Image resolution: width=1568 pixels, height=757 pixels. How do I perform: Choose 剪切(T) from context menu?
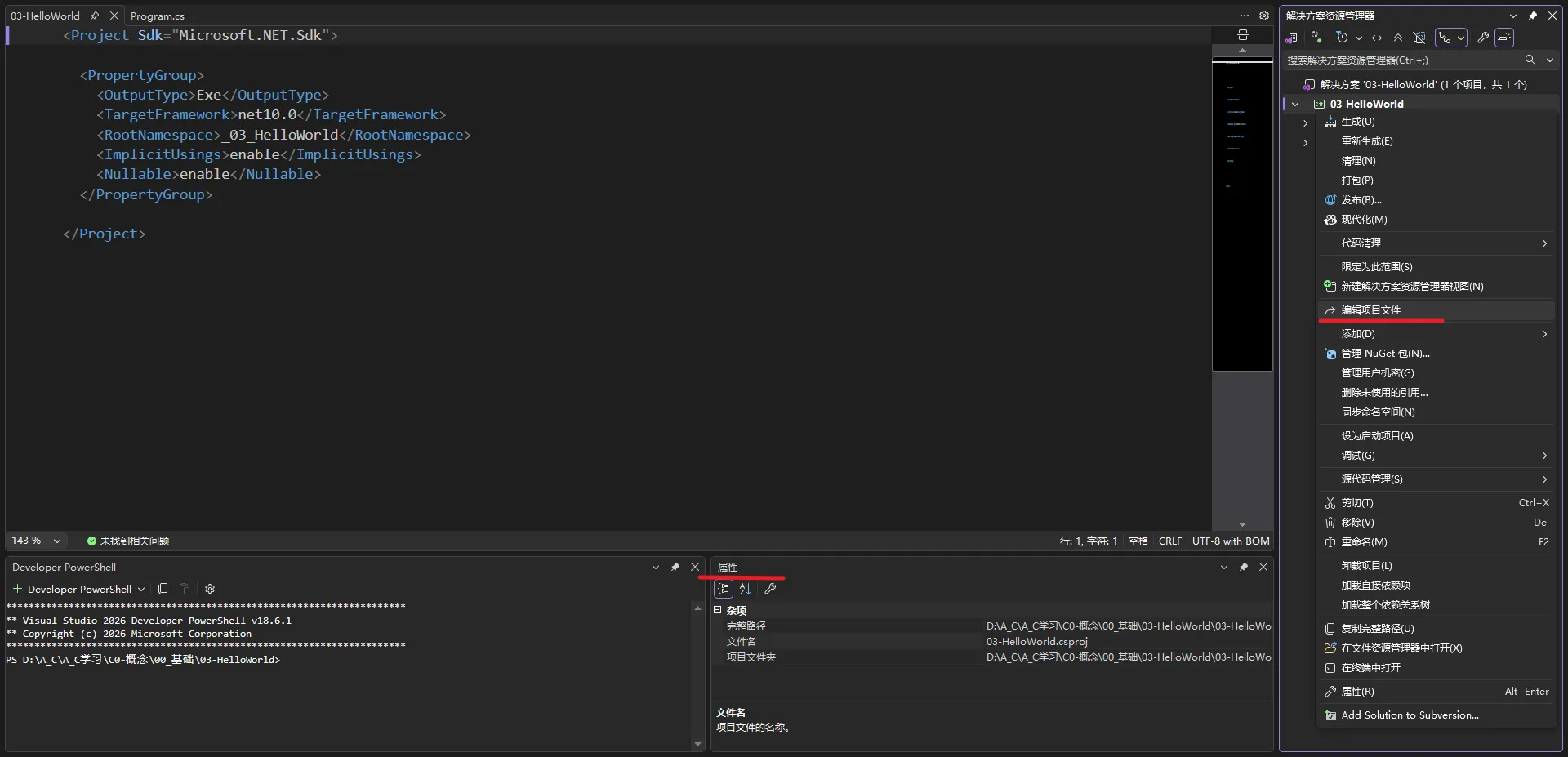[1436, 503]
